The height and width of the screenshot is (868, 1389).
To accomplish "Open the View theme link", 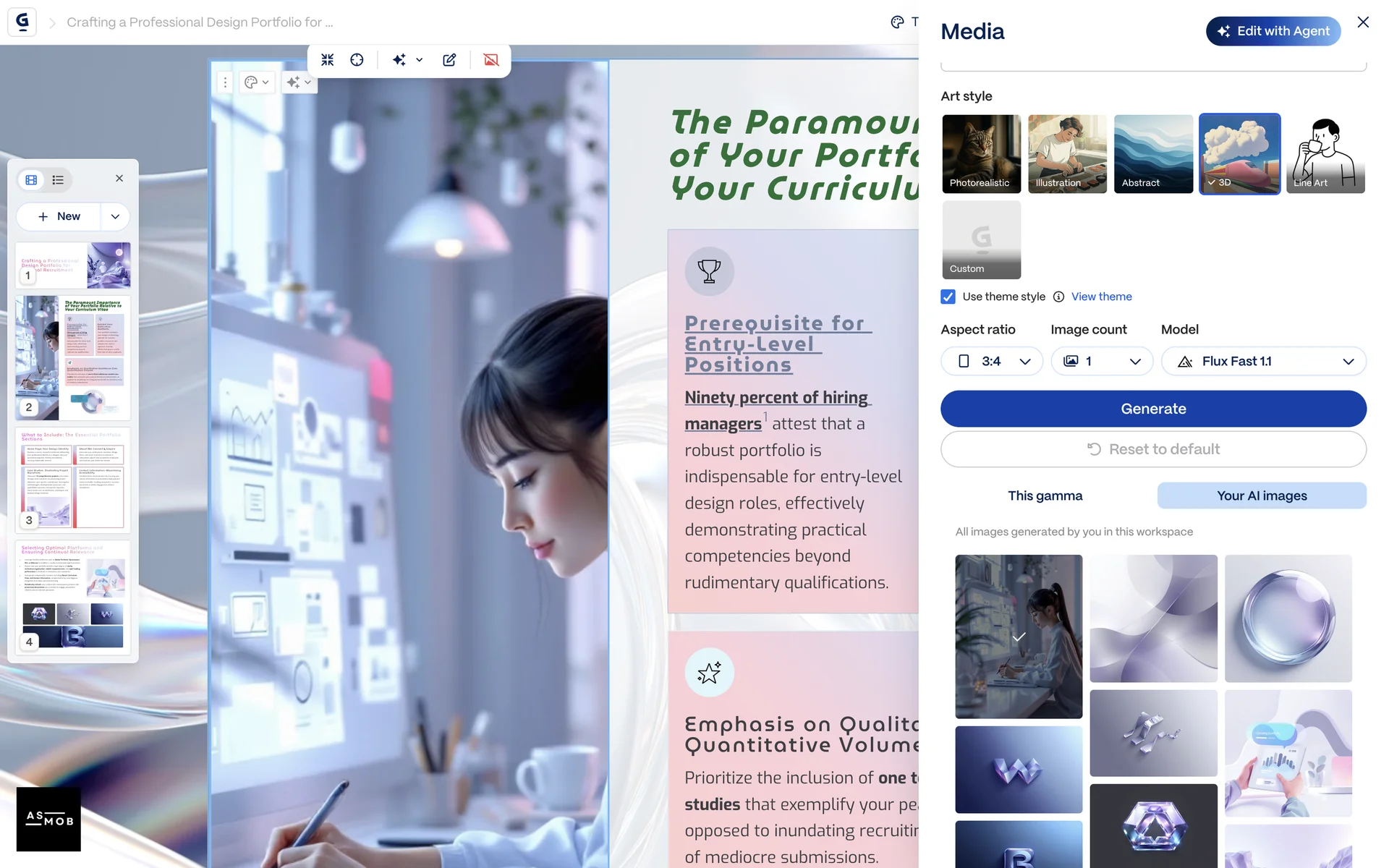I will 1101,297.
